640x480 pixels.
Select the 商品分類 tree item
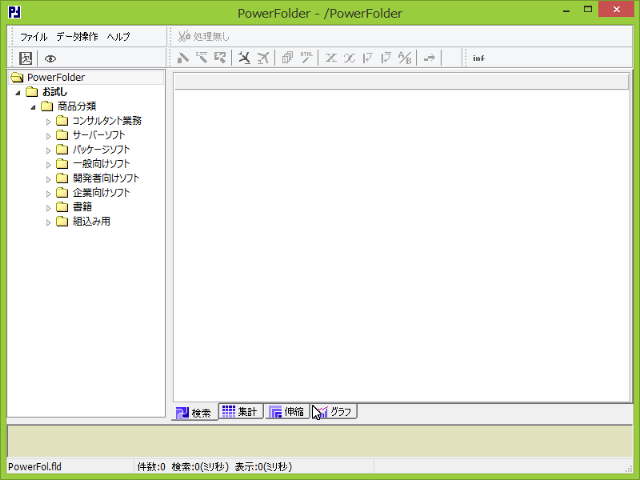pyautogui.click(x=77, y=106)
